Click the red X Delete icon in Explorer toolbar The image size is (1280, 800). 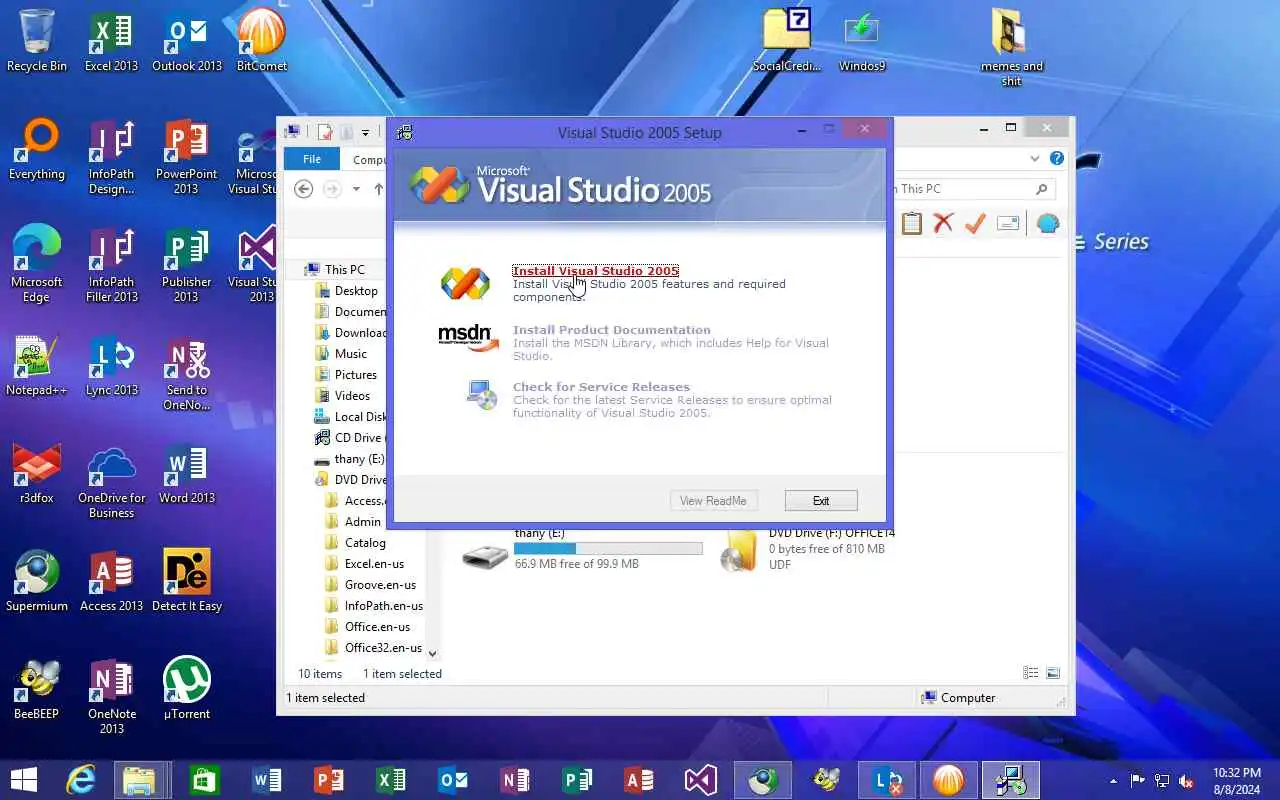point(943,223)
